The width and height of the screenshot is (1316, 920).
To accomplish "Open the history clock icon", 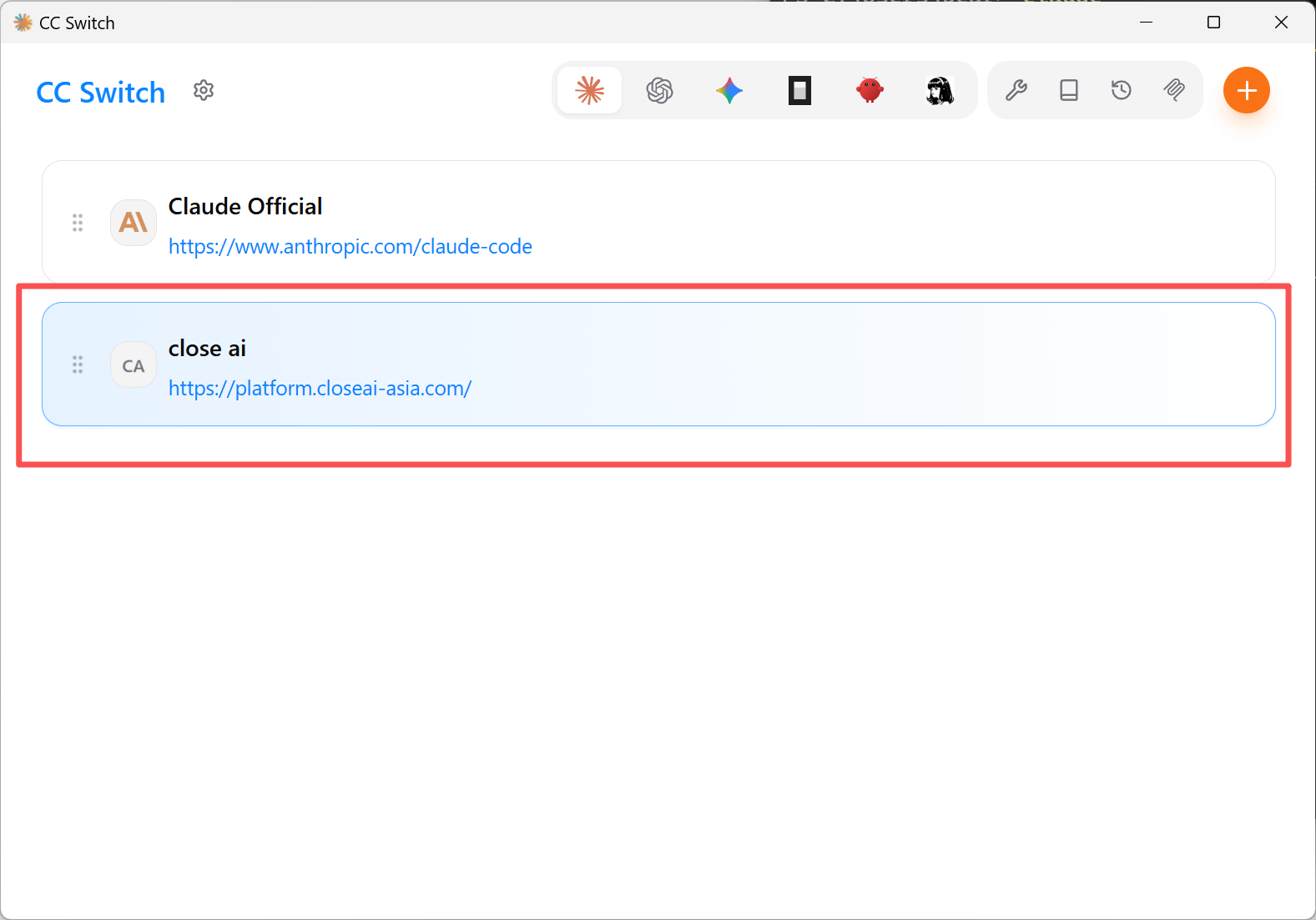I will pyautogui.click(x=1122, y=90).
